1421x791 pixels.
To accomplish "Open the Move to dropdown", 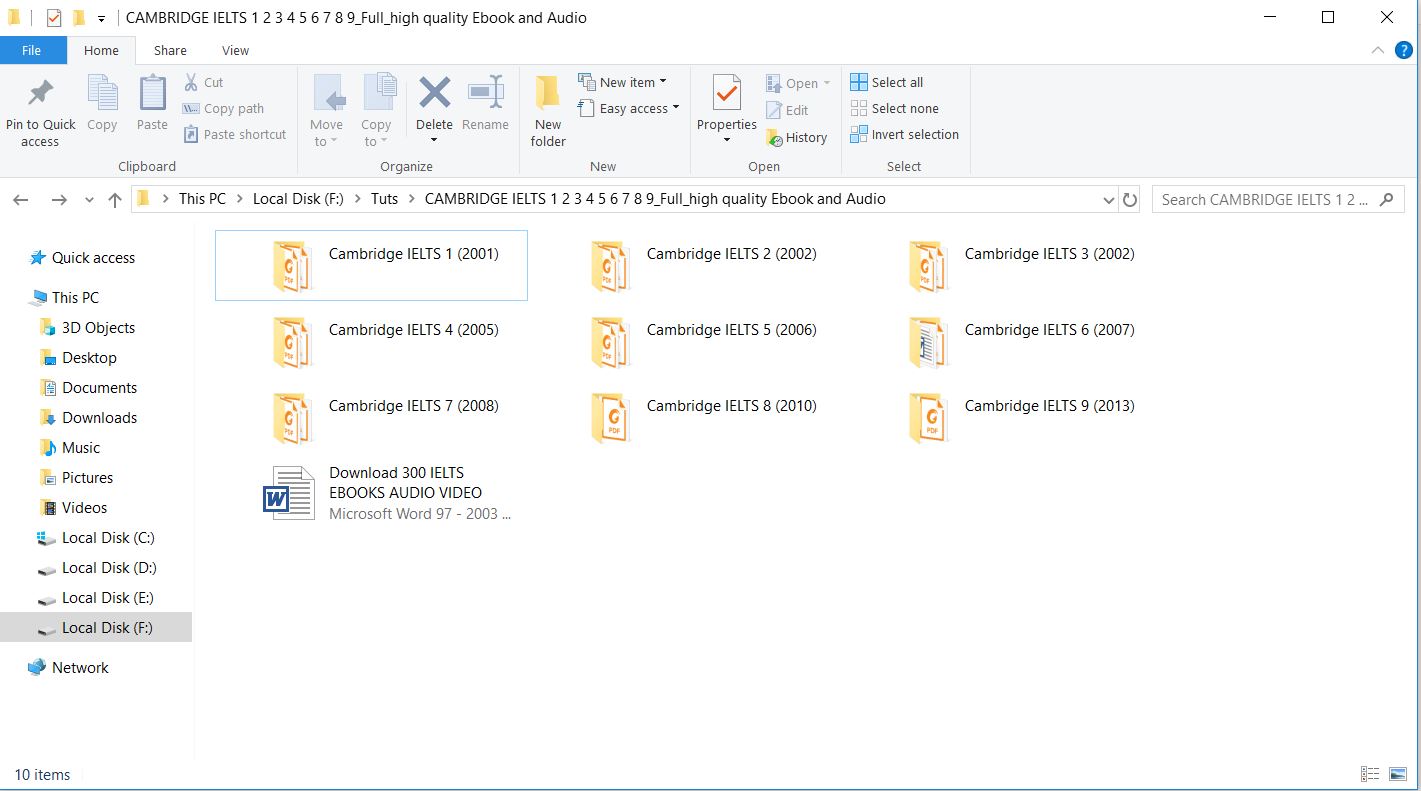I will pos(326,111).
